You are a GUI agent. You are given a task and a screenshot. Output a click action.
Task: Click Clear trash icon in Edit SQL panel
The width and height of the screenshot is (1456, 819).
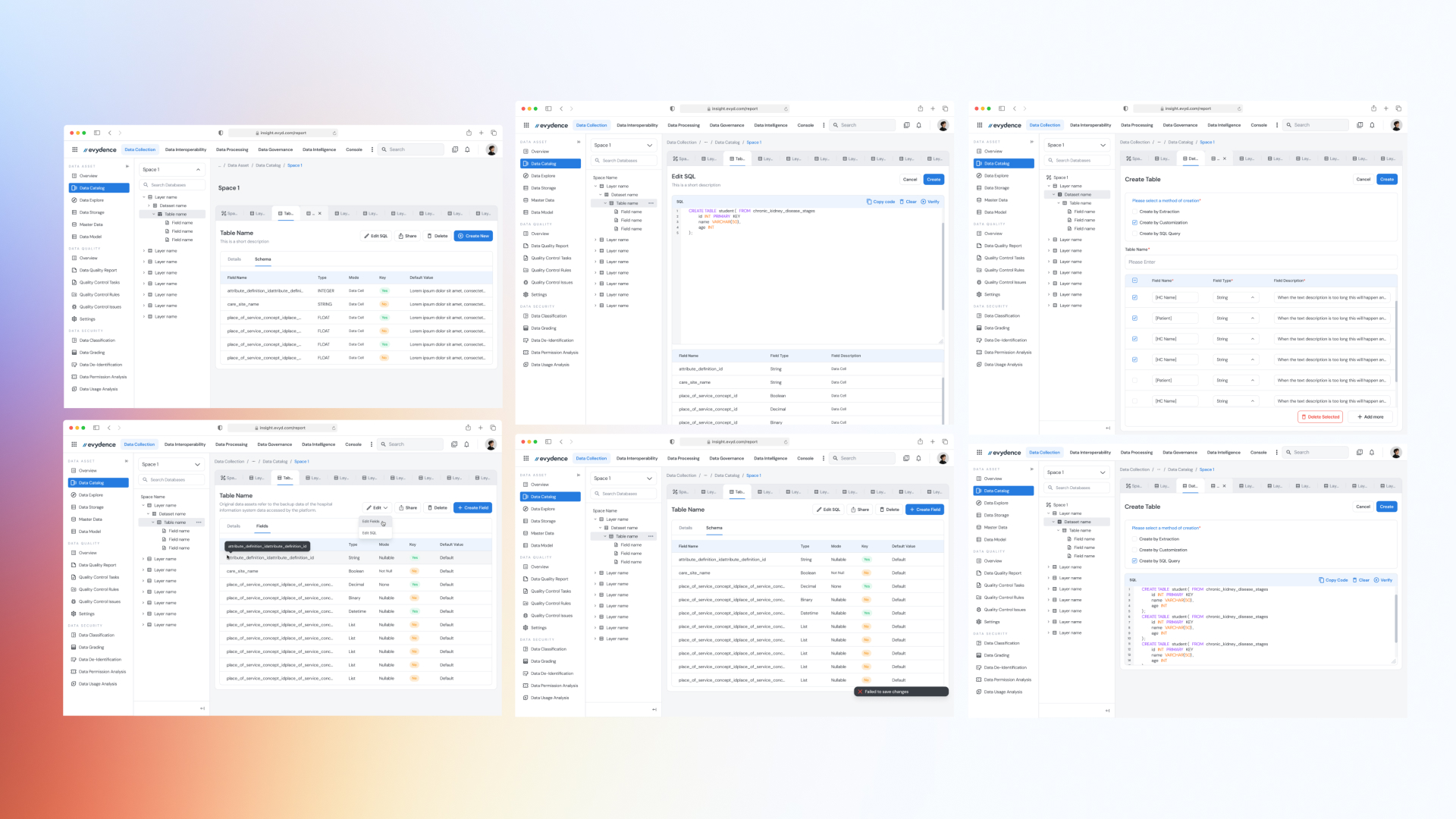point(902,202)
